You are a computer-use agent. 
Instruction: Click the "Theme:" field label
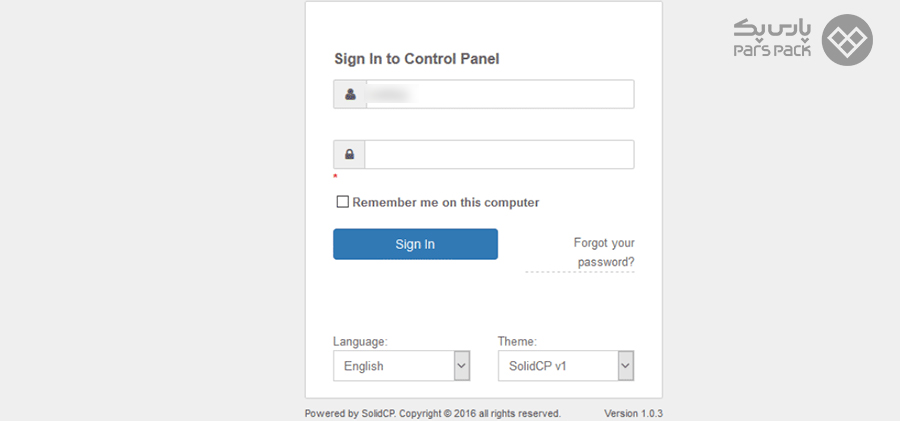[x=517, y=341]
